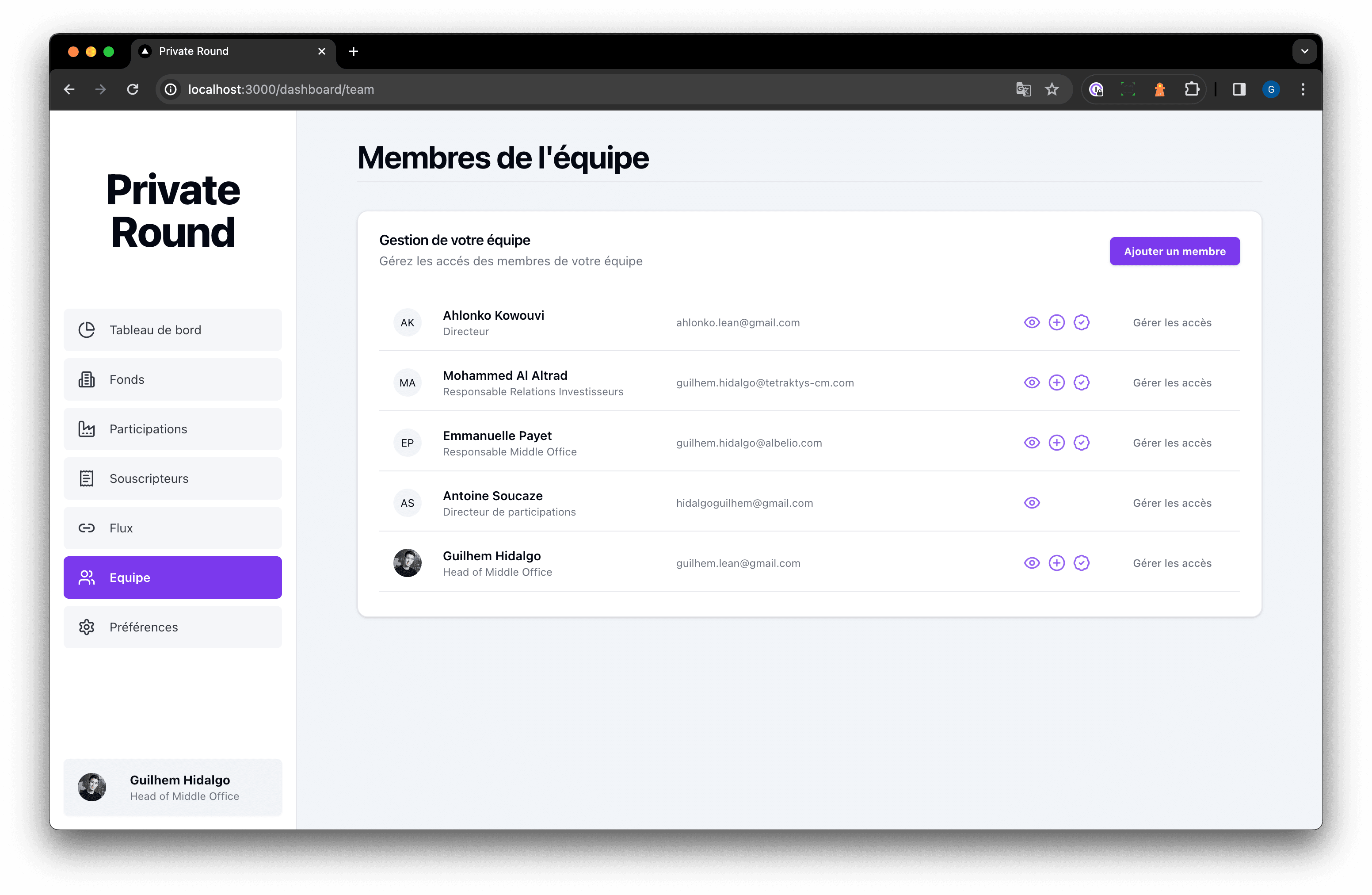The height and width of the screenshot is (895, 1372).
Task: Open Chrome three-dot menu
Action: pyautogui.click(x=1303, y=89)
